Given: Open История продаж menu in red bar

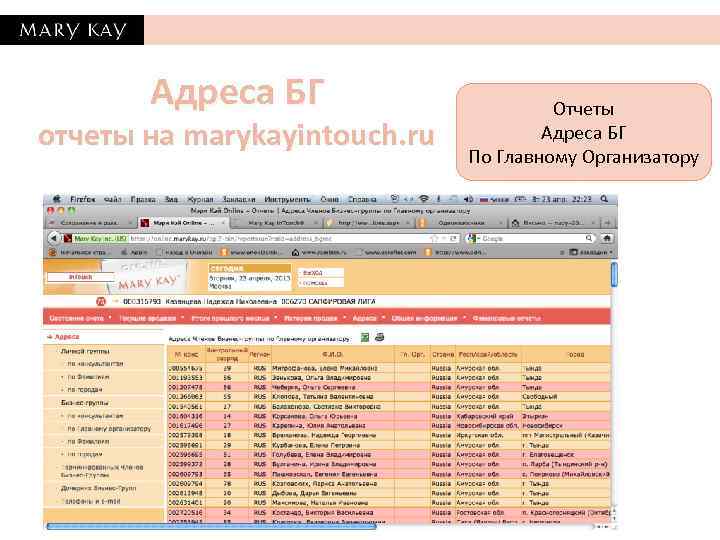Looking at the screenshot, I should coord(310,318).
